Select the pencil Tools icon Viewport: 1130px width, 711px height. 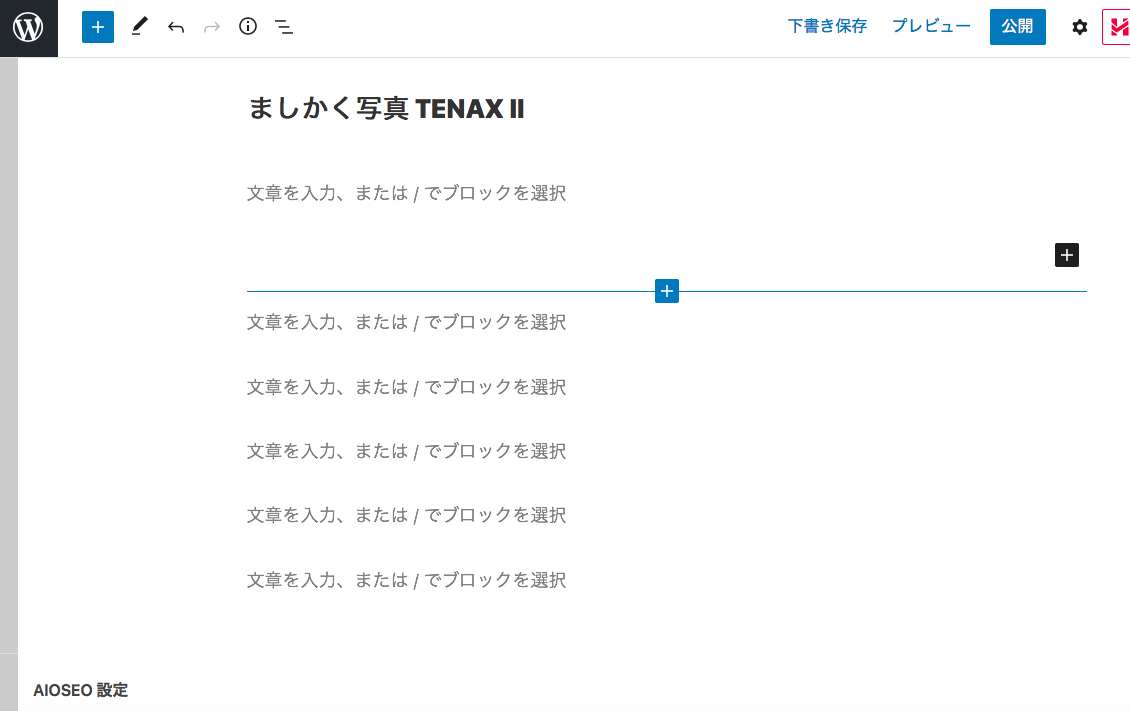point(139,27)
